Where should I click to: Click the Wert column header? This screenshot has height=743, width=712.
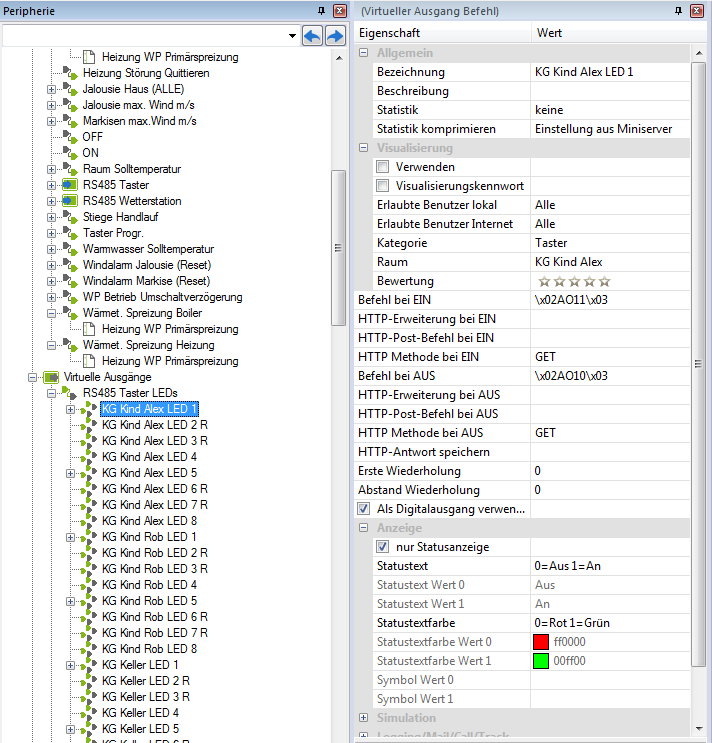click(619, 33)
